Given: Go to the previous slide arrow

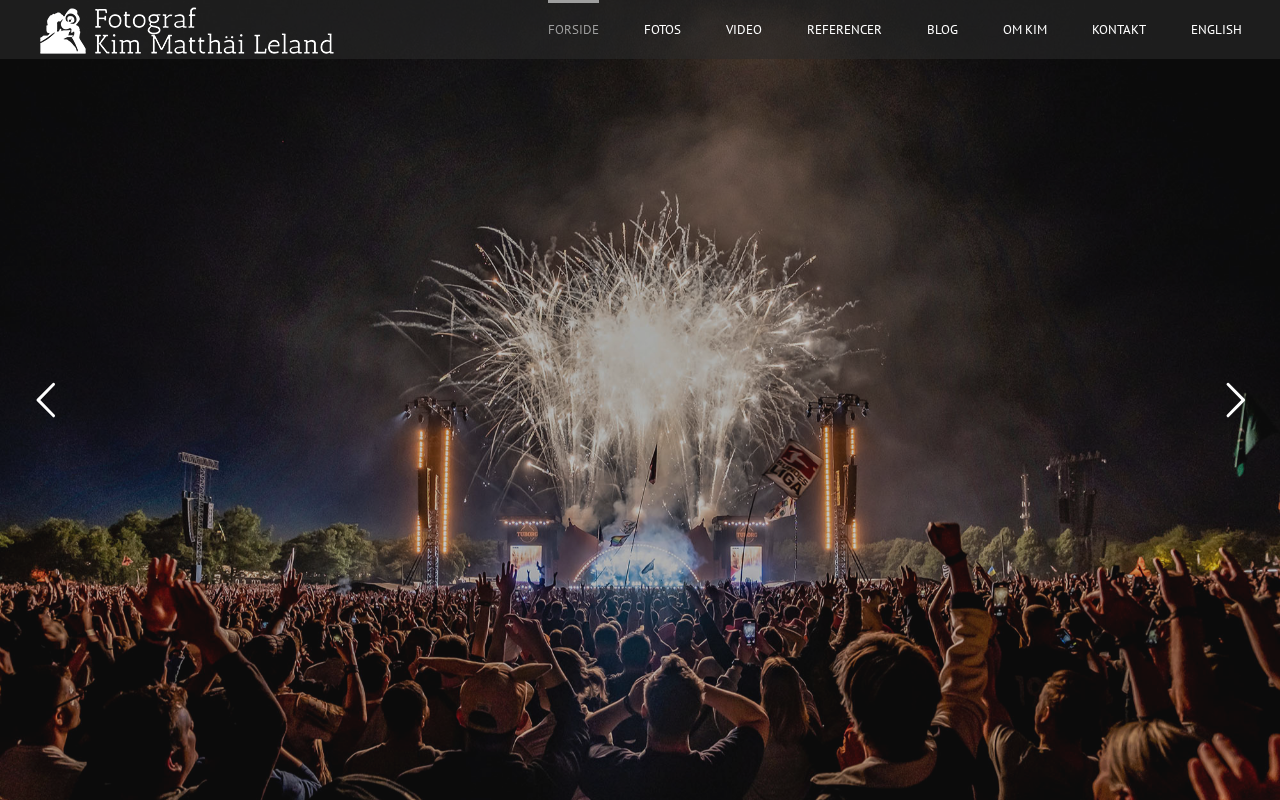Looking at the screenshot, I should (x=46, y=400).
